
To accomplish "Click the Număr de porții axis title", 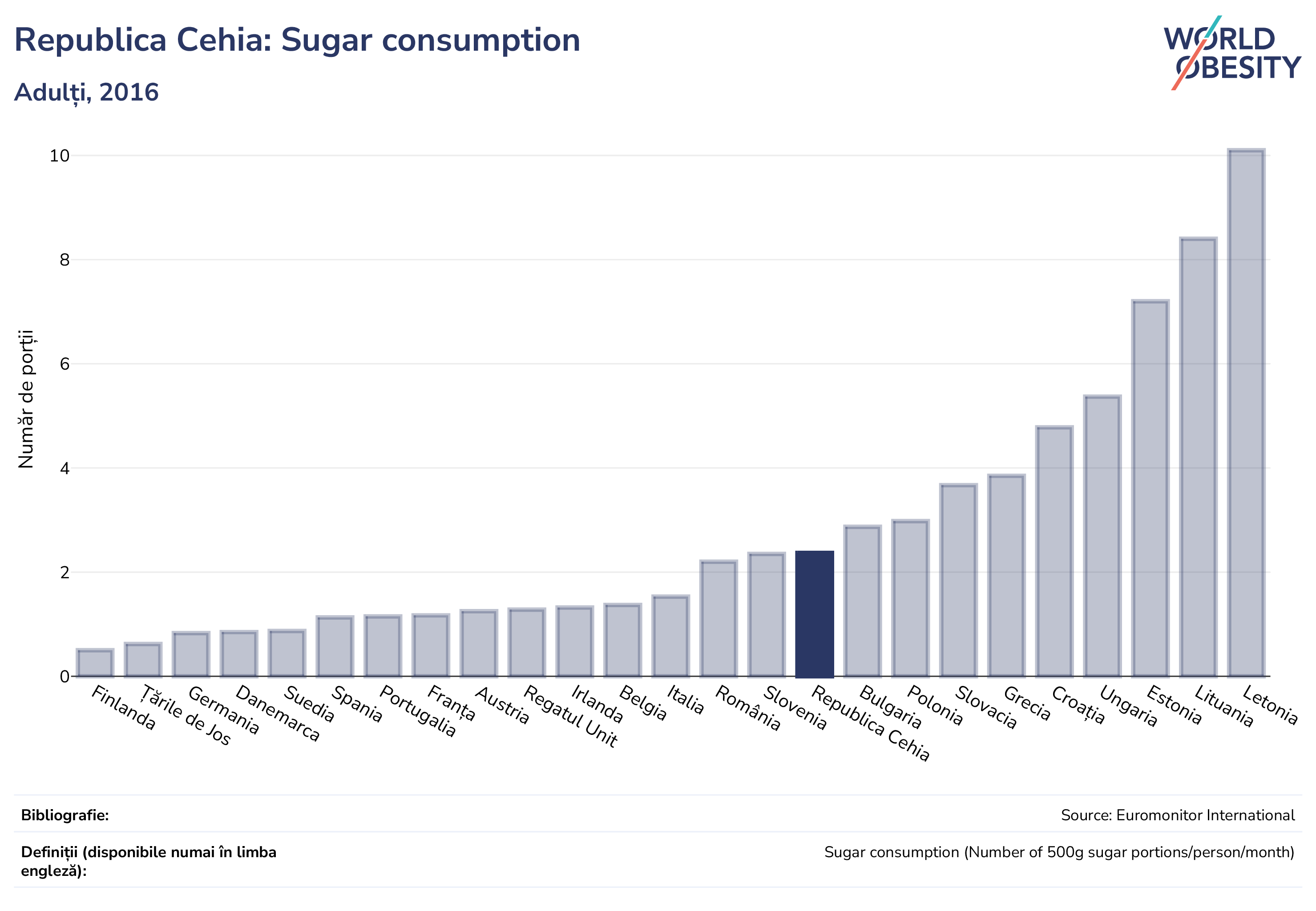I will click(26, 399).
